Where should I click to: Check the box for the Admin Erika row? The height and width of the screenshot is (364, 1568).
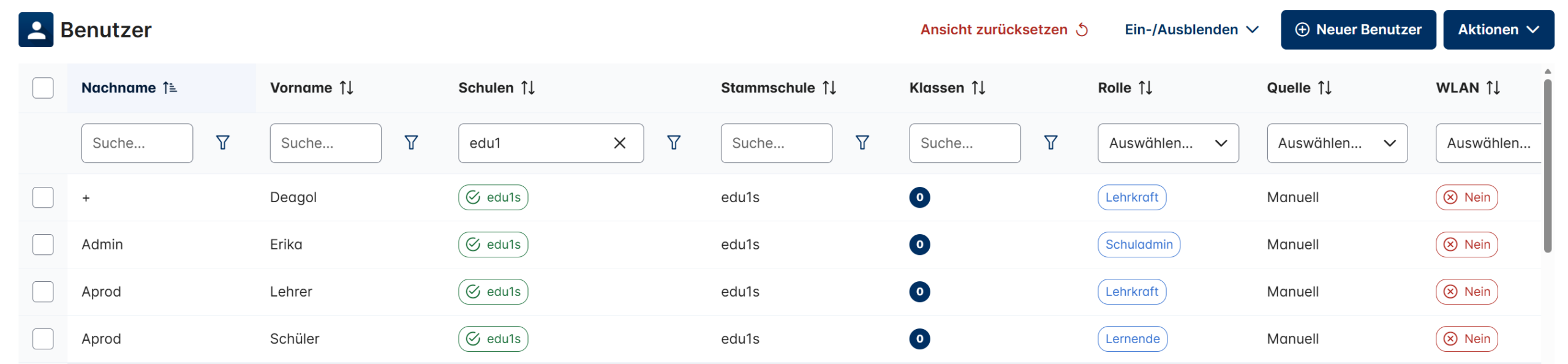pyautogui.click(x=43, y=245)
